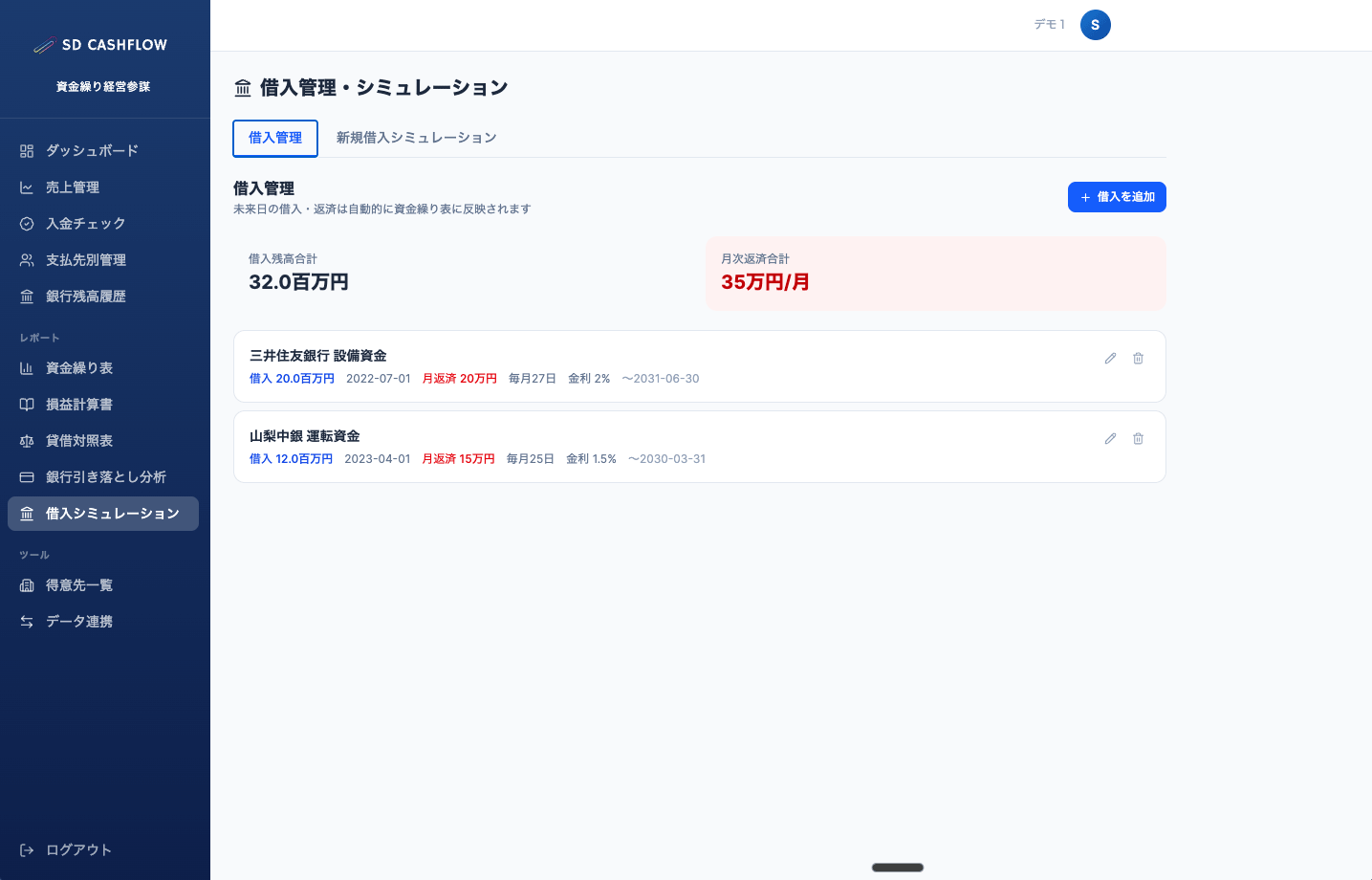Click 借入 20.0百万円 amount text
Image resolution: width=1372 pixels, height=880 pixels.
pos(292,379)
